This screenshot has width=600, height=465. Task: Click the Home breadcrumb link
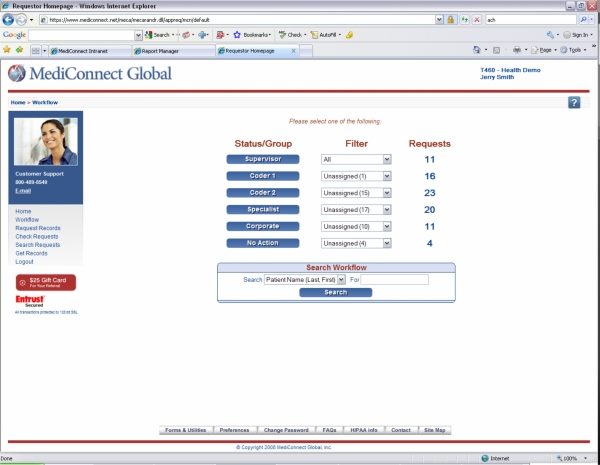(18, 103)
